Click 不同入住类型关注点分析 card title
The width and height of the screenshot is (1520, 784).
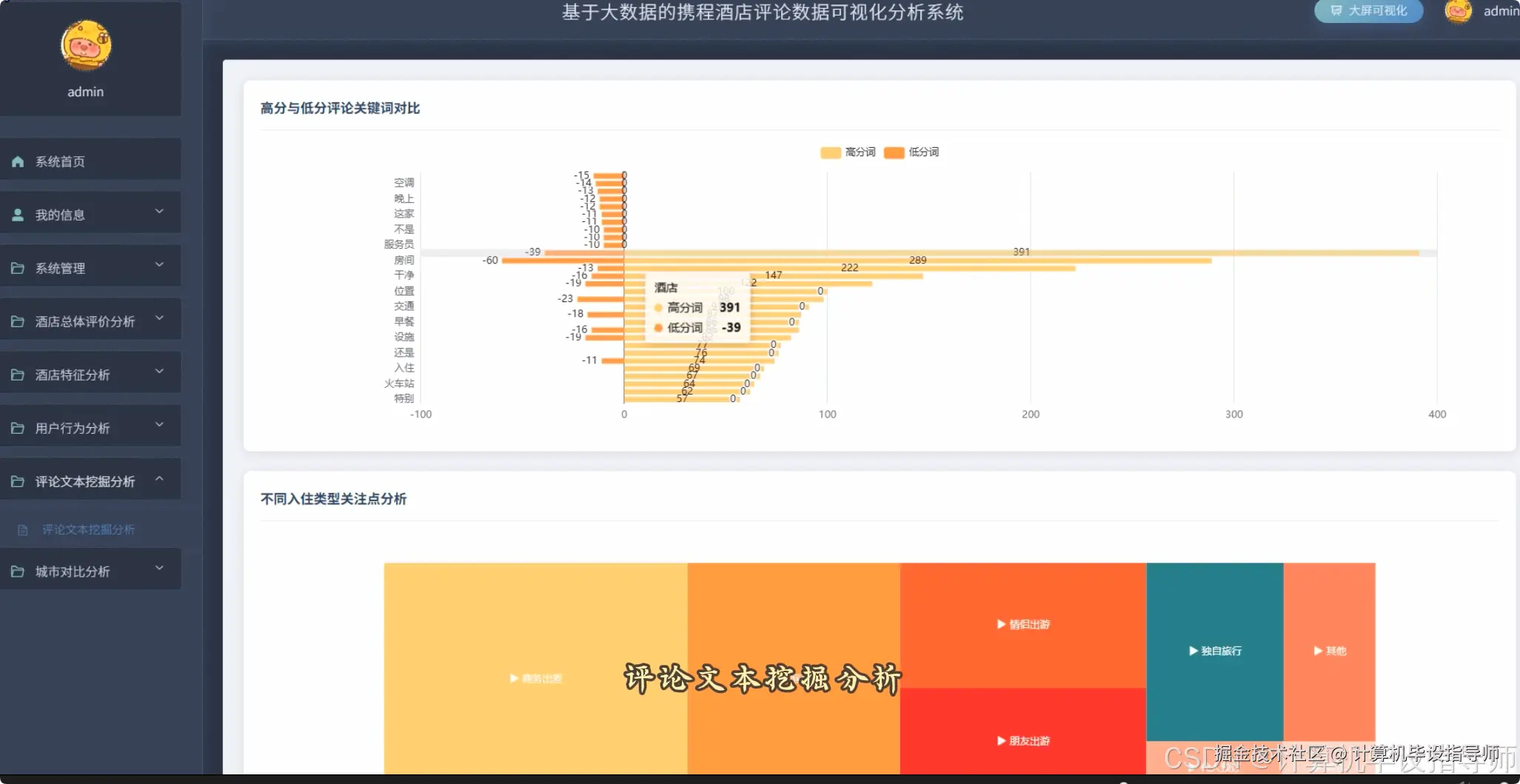coord(333,499)
